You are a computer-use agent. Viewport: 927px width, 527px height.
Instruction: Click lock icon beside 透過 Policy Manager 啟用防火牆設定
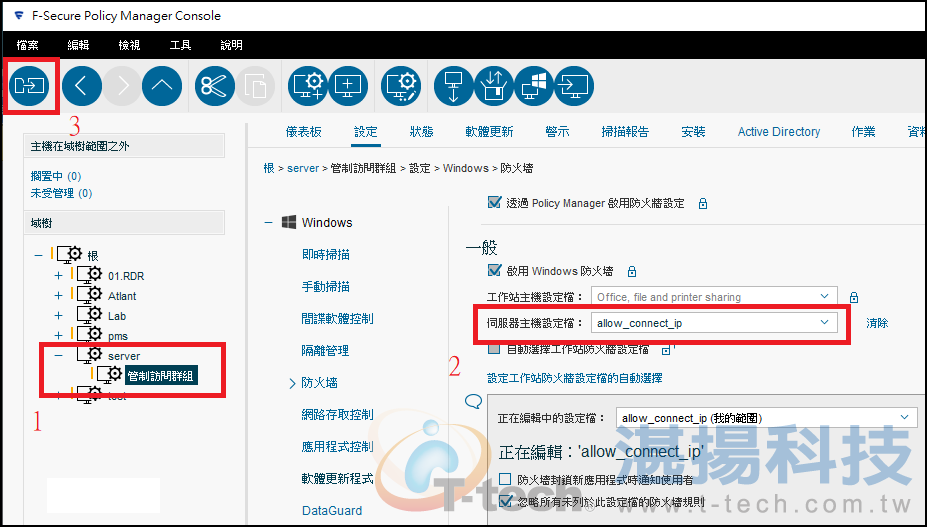[702, 203]
